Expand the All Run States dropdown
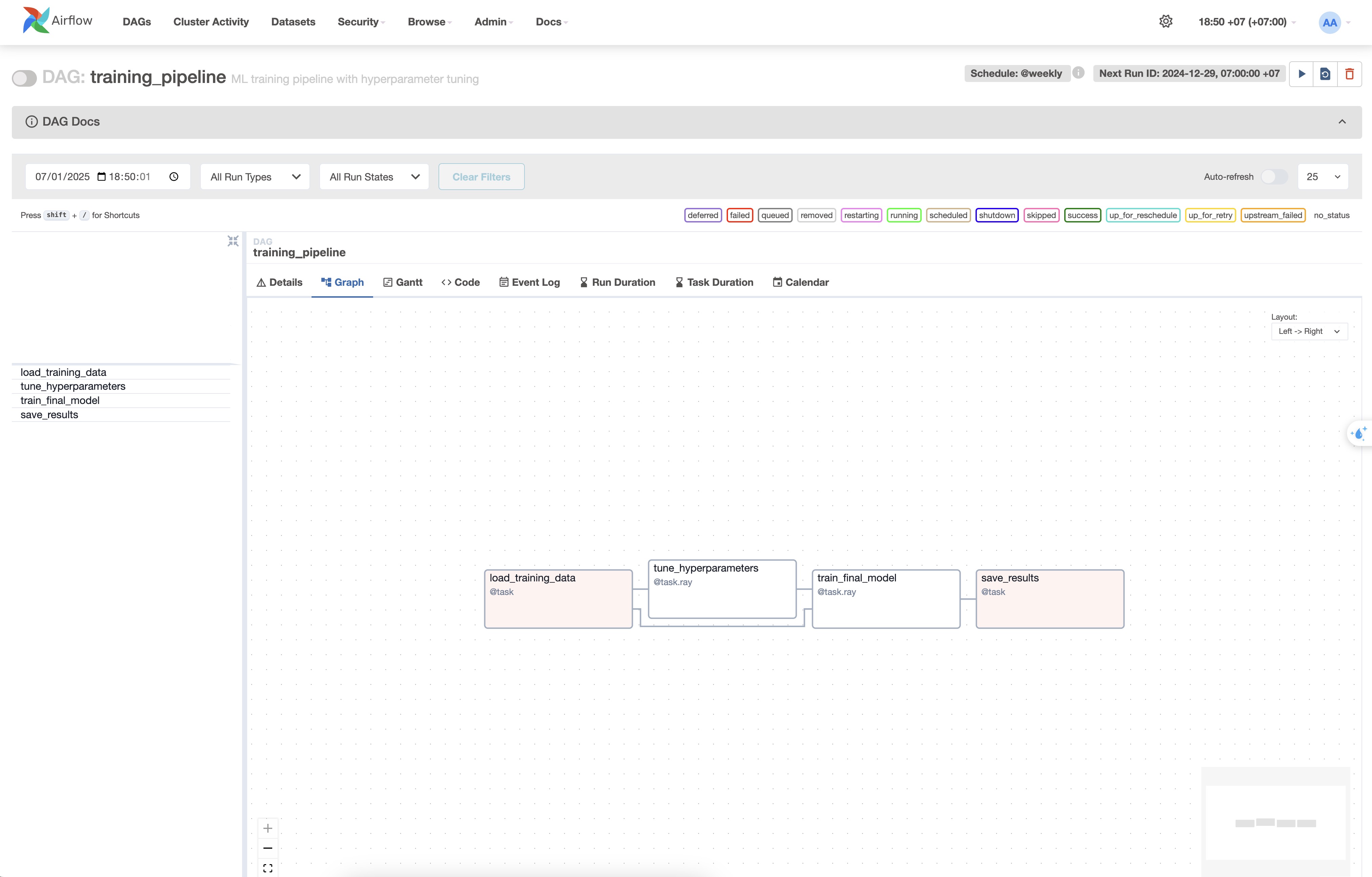Image resolution: width=1372 pixels, height=877 pixels. tap(375, 177)
